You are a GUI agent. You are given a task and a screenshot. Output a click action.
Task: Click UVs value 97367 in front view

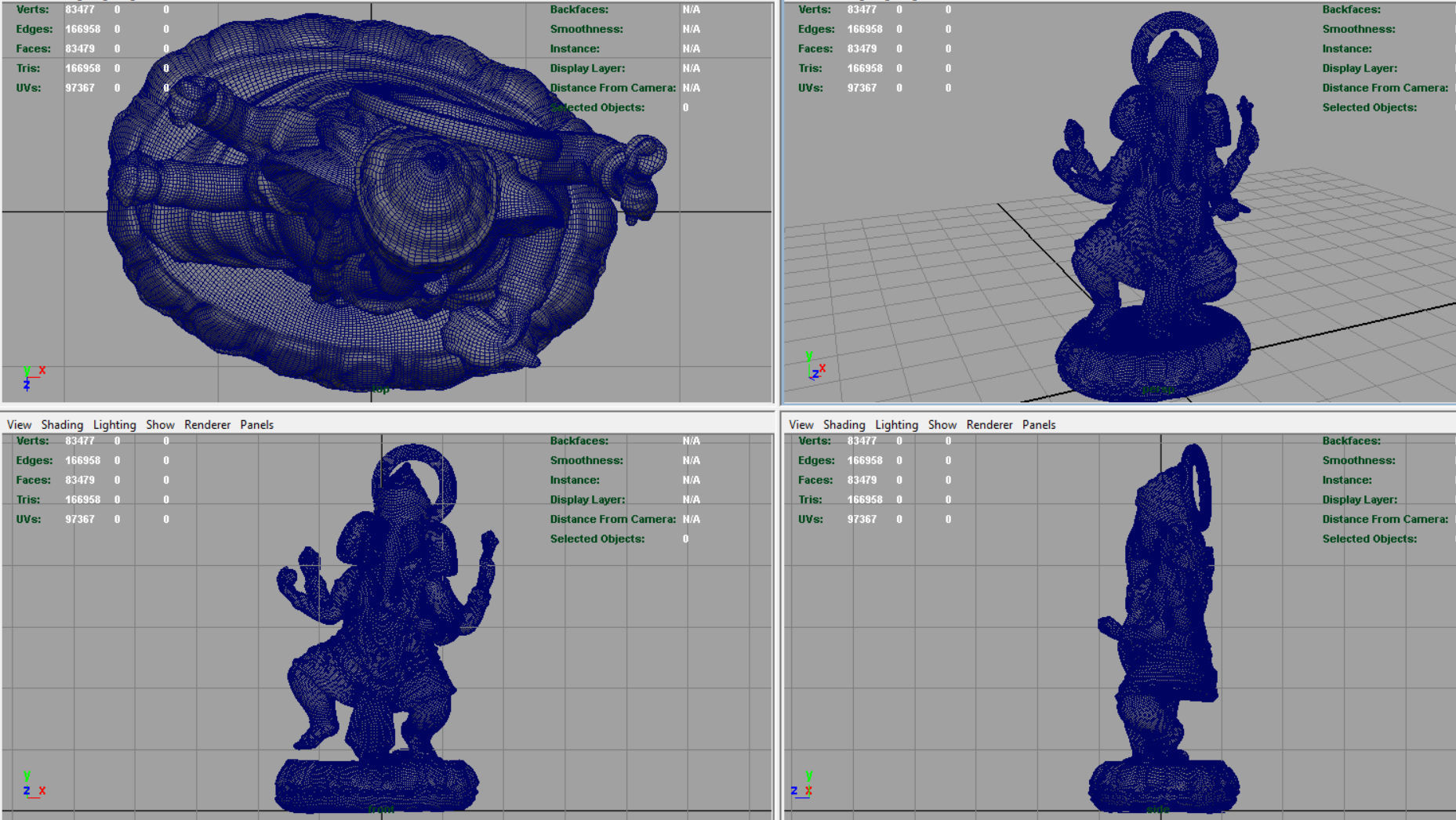tap(80, 519)
